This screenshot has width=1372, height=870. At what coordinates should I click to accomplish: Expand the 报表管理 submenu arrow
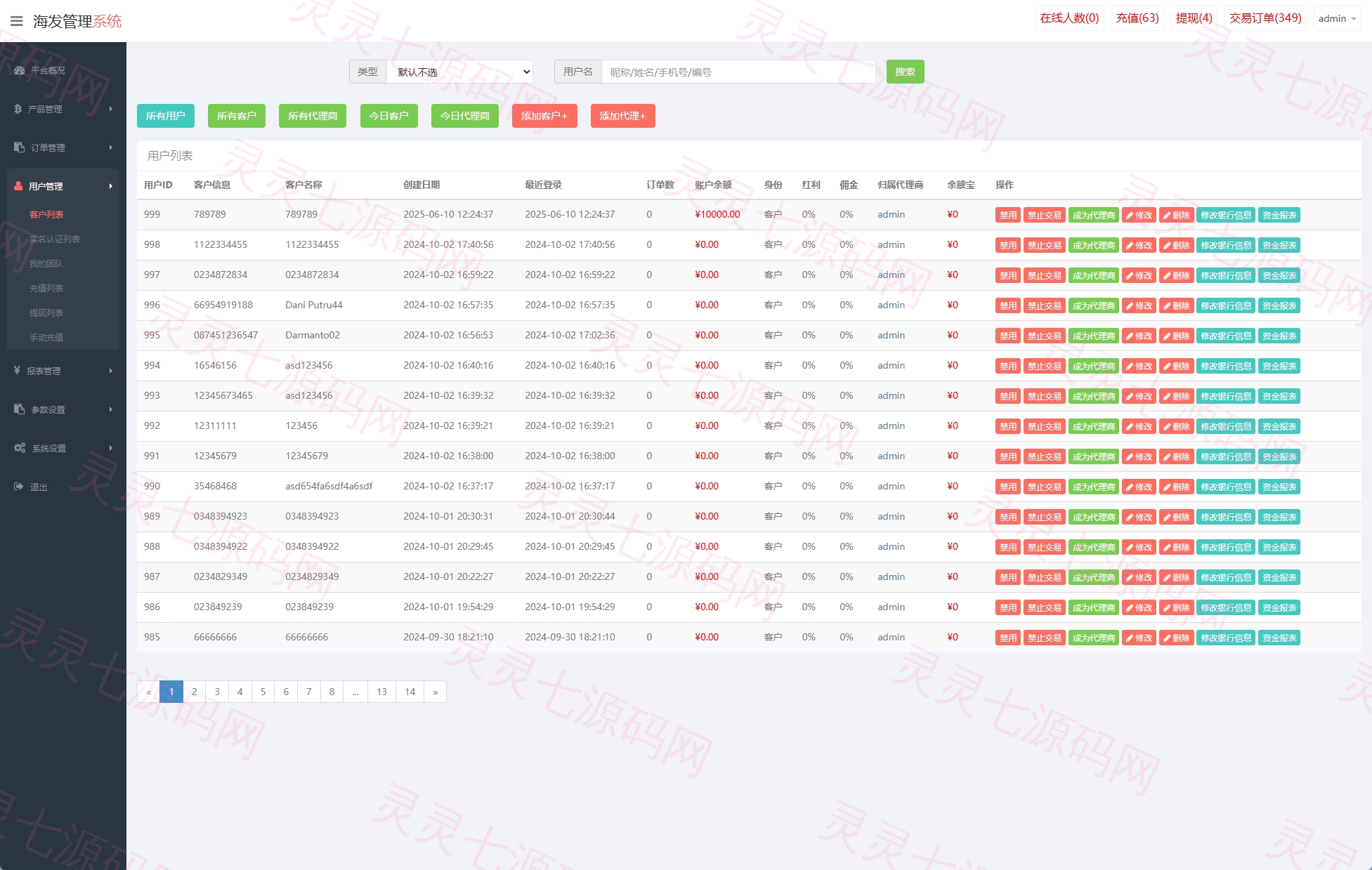[111, 371]
